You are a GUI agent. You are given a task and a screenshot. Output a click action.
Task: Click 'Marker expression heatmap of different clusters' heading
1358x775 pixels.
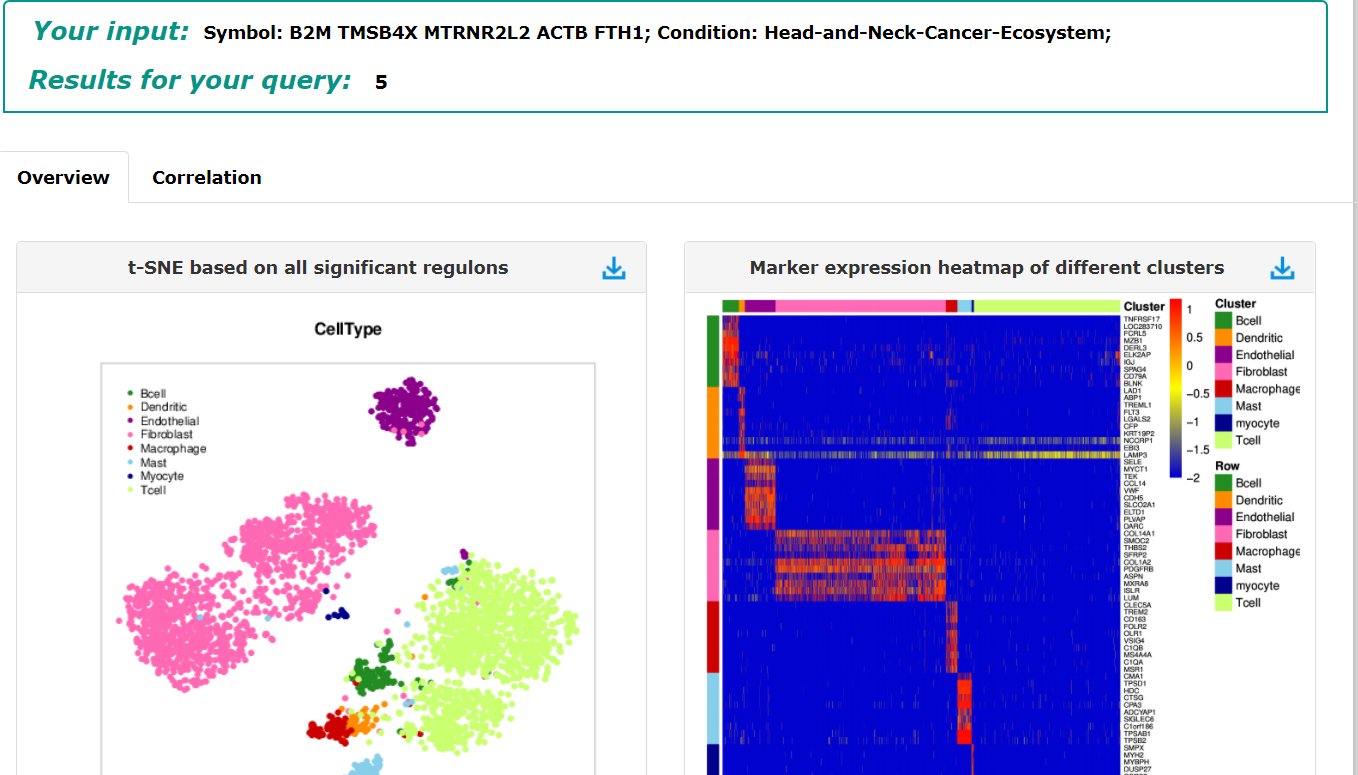coord(987,268)
